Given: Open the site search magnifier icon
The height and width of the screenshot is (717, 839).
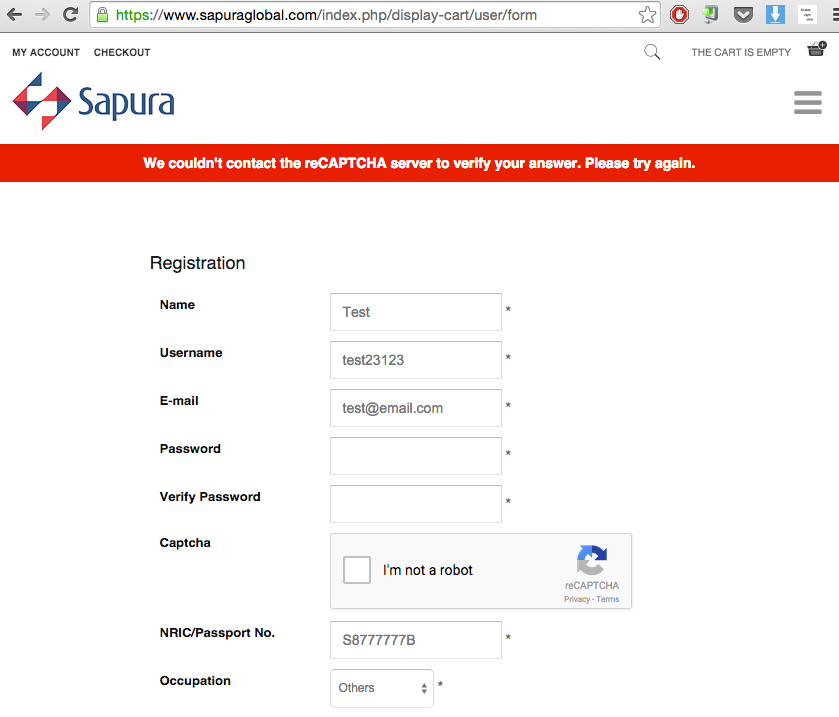Looking at the screenshot, I should click(652, 52).
